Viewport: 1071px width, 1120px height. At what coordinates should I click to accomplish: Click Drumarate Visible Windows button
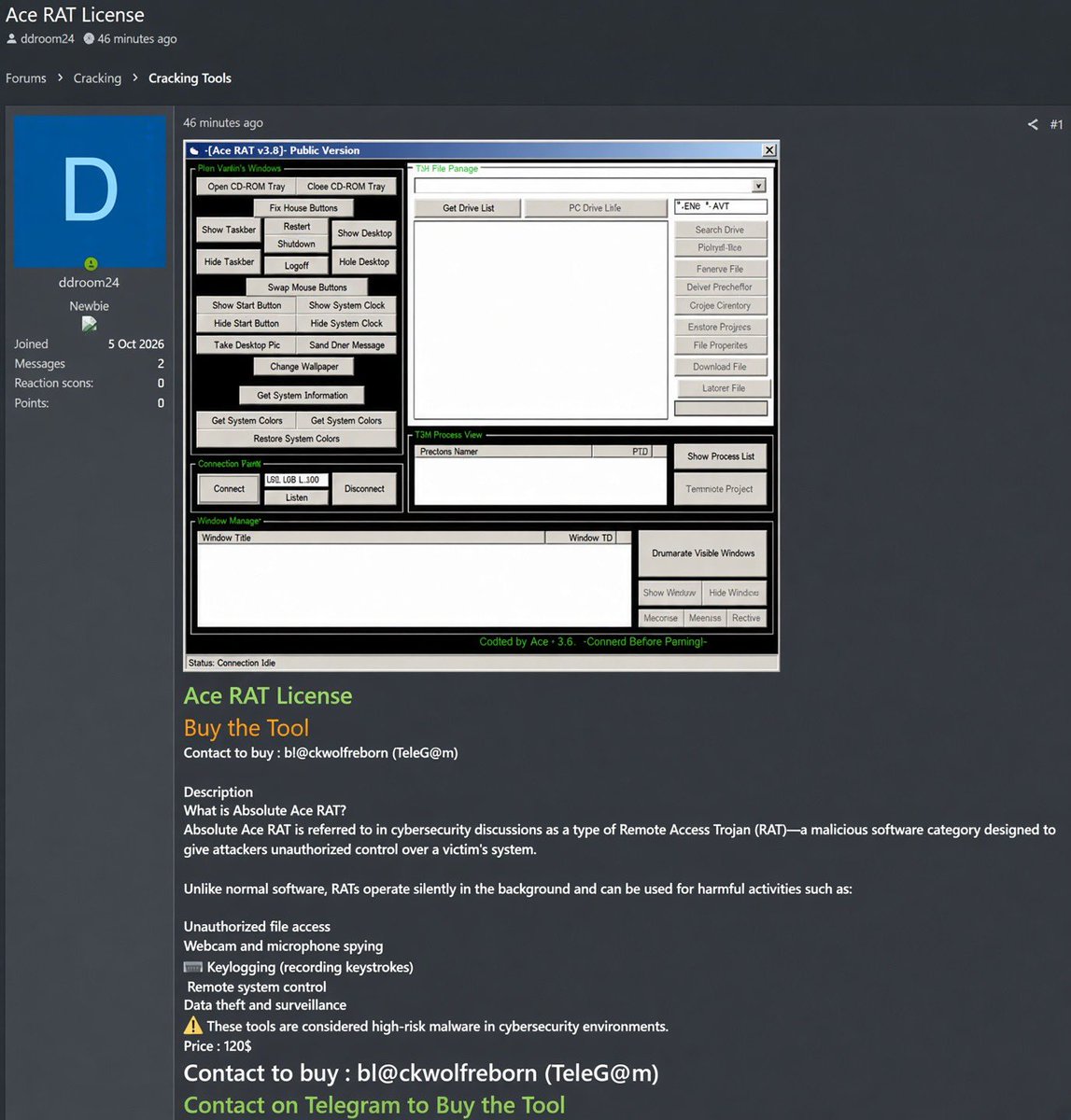(704, 553)
